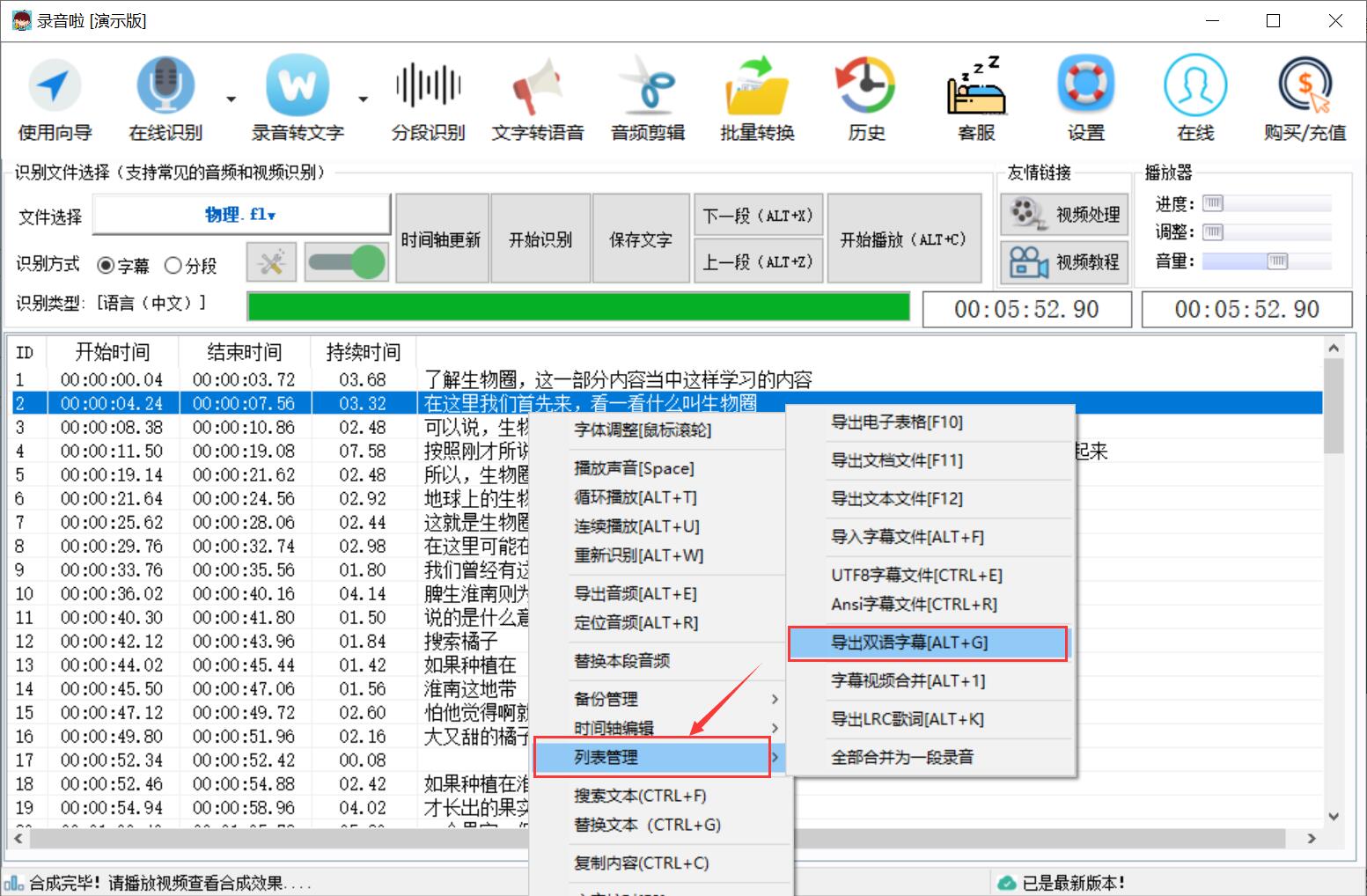Open 批量转换 batch conversion
Viewport: 1367px width, 896px height.
tap(757, 99)
